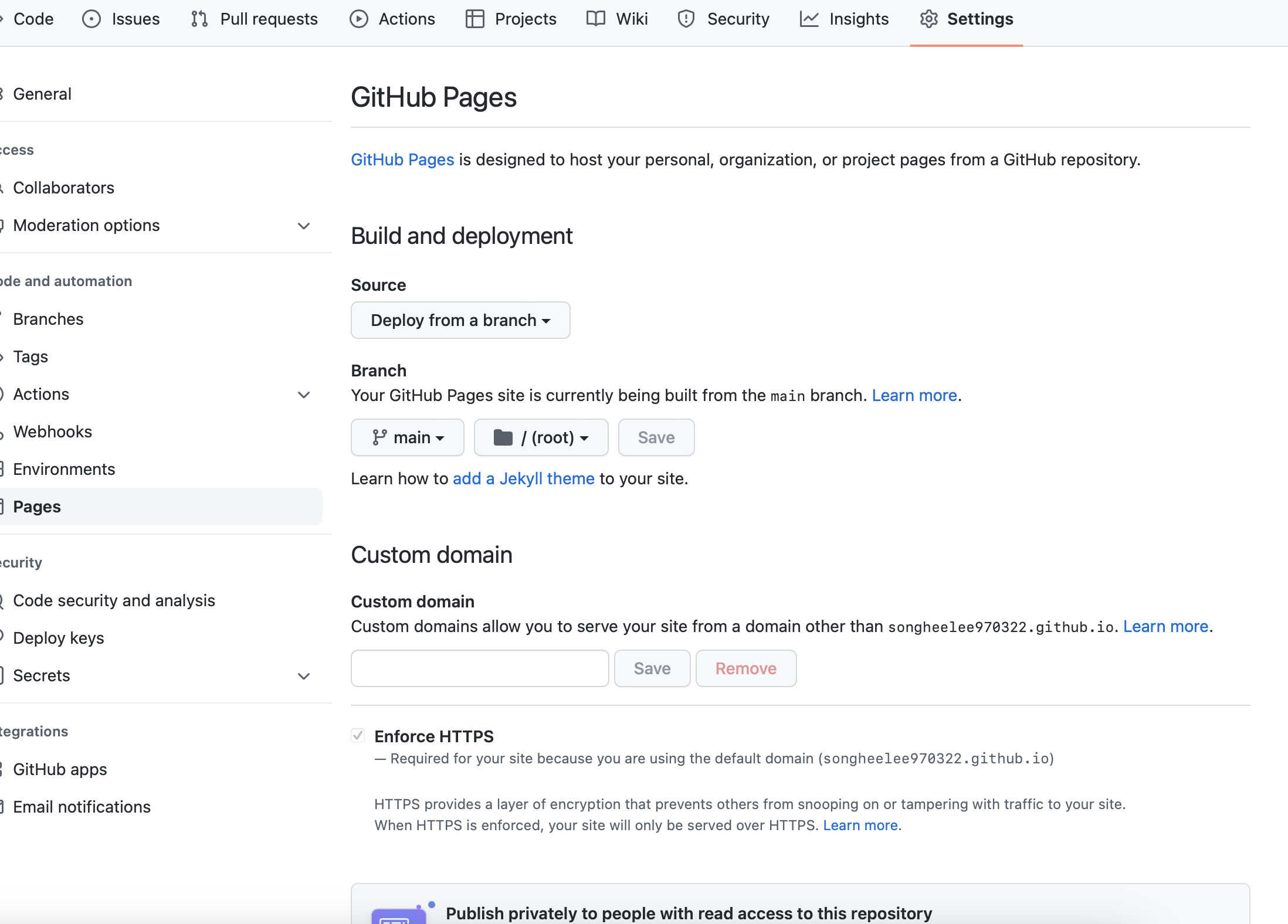
Task: Expand the Actions section in sidebar
Action: point(304,395)
